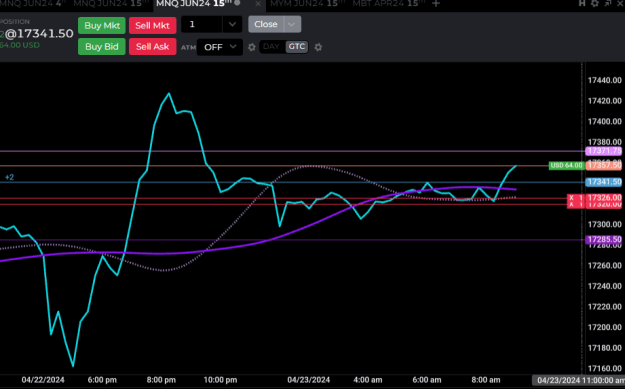
Task: Select the active MNQ JUN24 15 tab
Action: (x=195, y=4)
